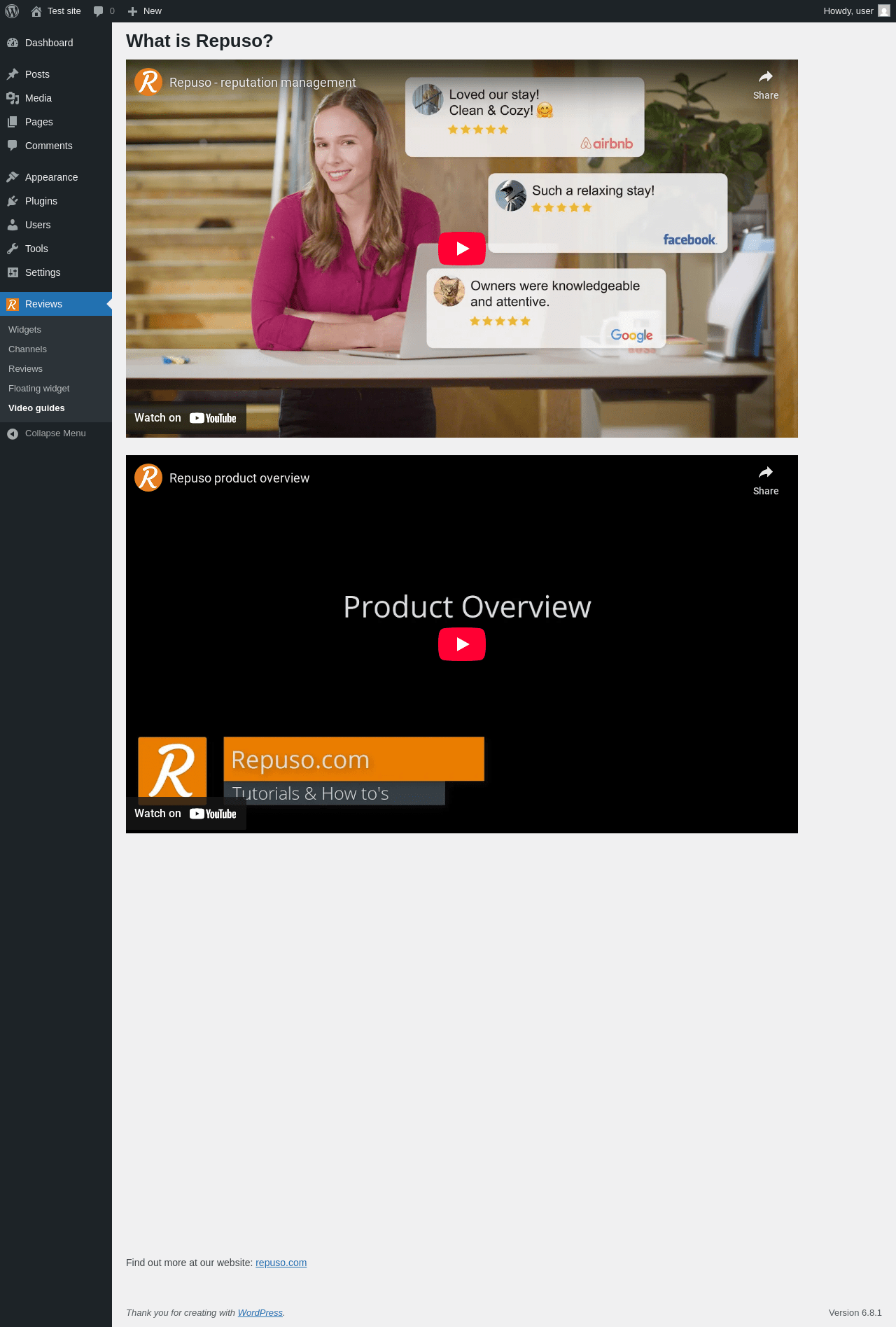Collapse the admin sidebar menu
896x1327 pixels.
click(56, 433)
